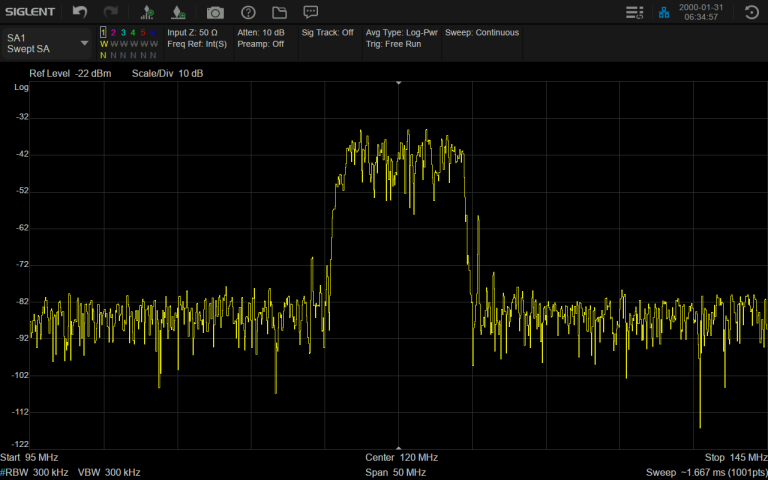This screenshot has width=768, height=480.
Task: Select trace 1 in trace panel
Action: [x=103, y=32]
